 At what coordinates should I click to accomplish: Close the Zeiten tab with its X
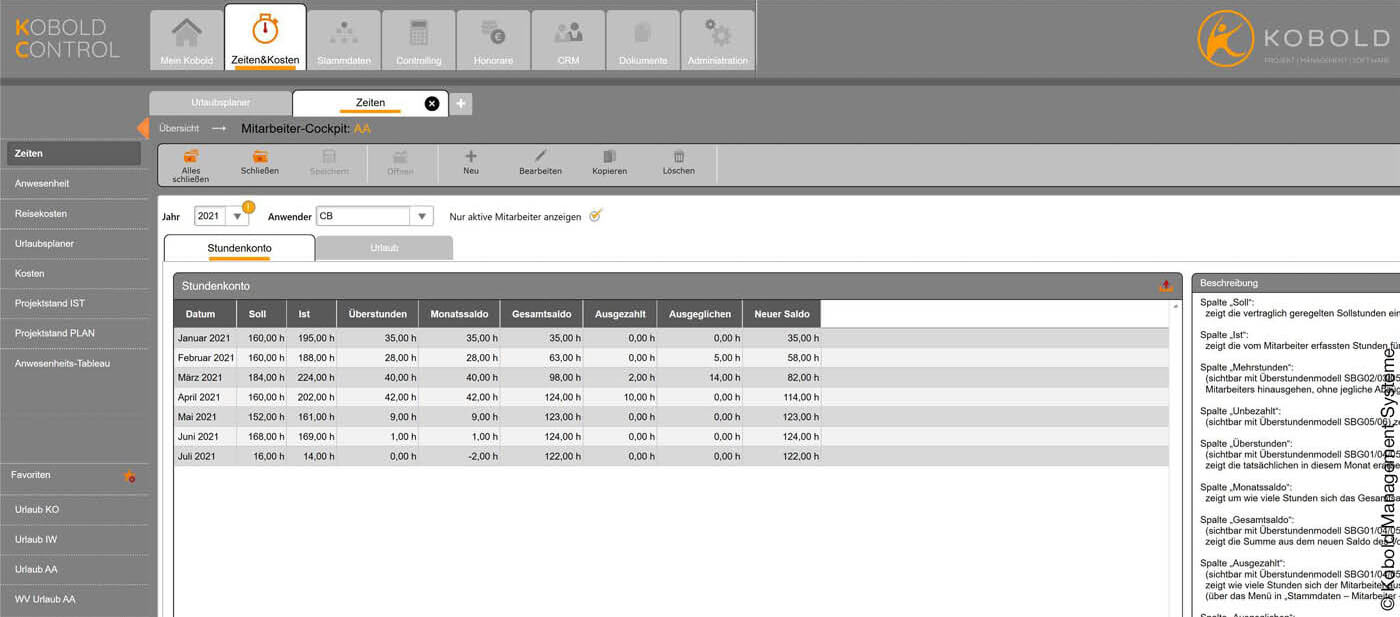point(432,102)
